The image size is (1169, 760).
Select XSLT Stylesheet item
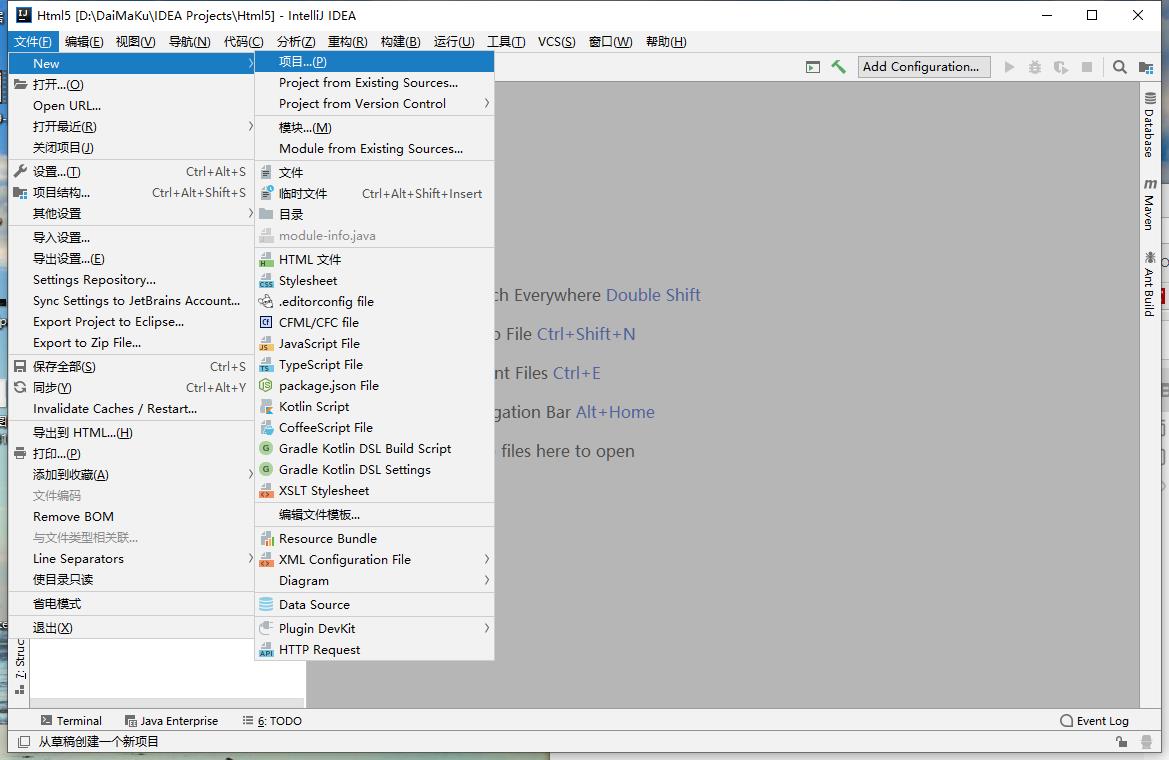[374, 491]
